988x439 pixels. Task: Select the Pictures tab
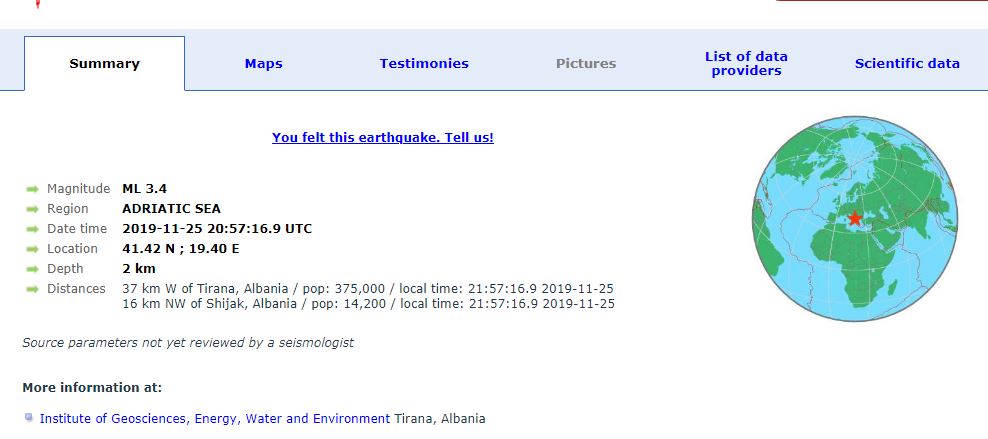point(586,63)
